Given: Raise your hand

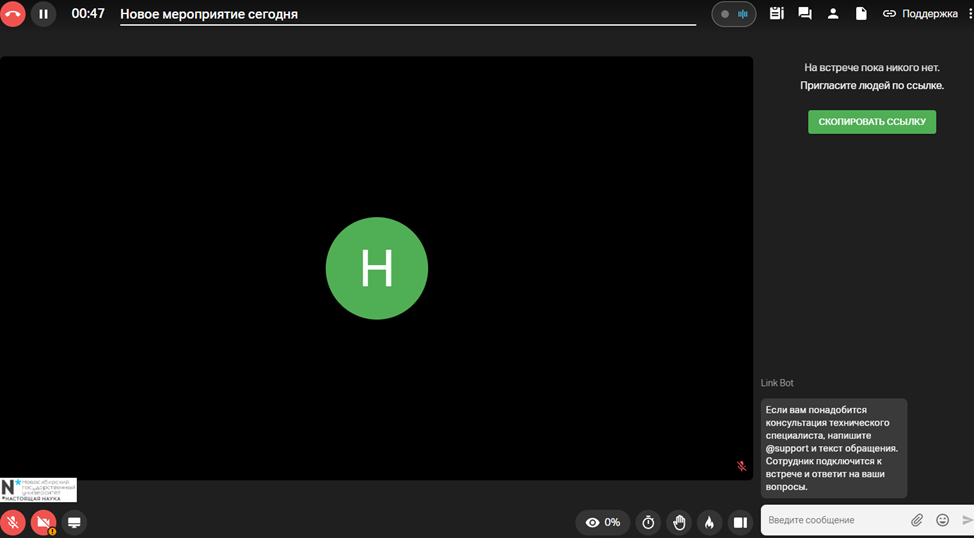Looking at the screenshot, I should 679,522.
